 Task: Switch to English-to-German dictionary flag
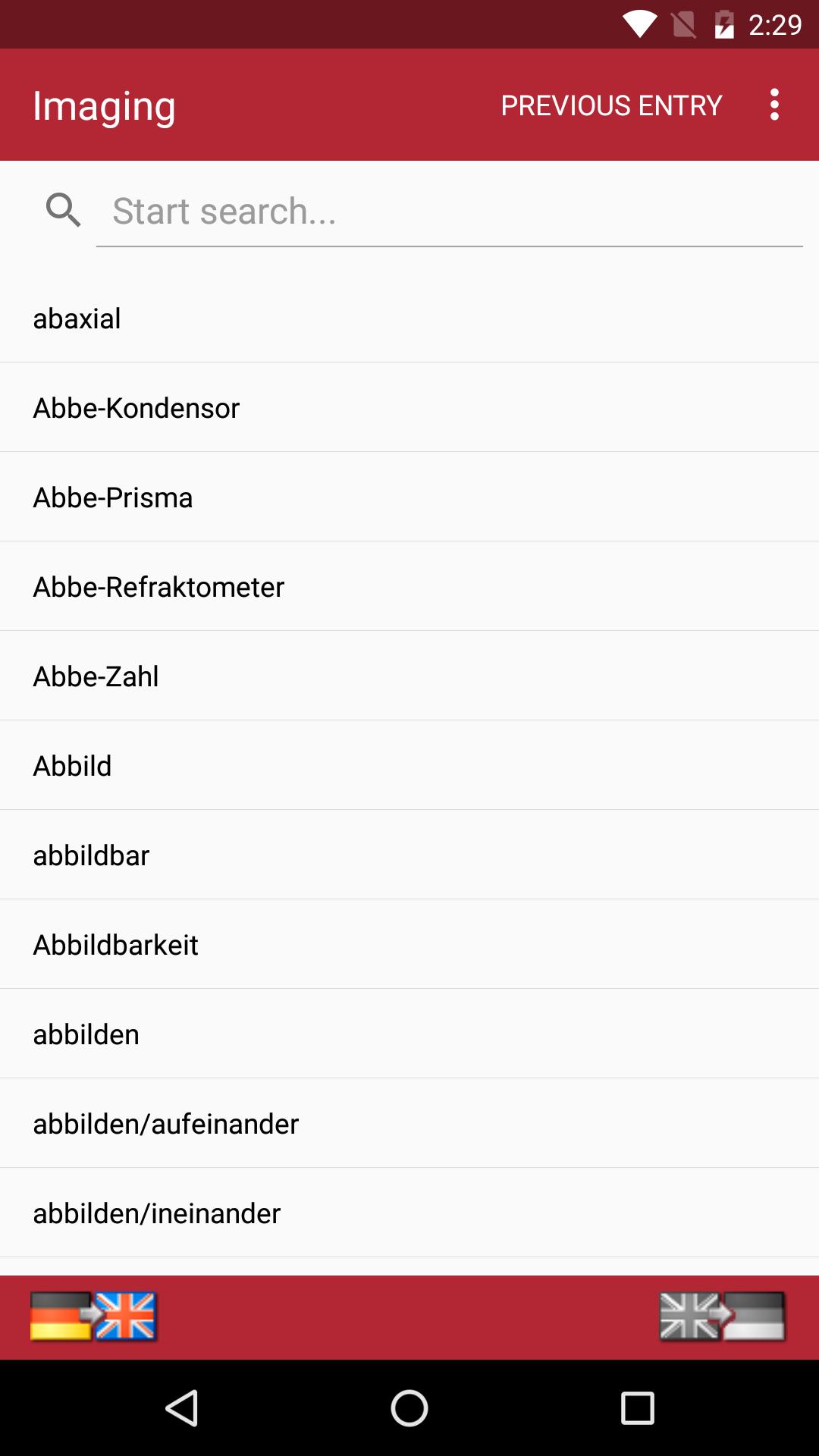(x=722, y=1317)
